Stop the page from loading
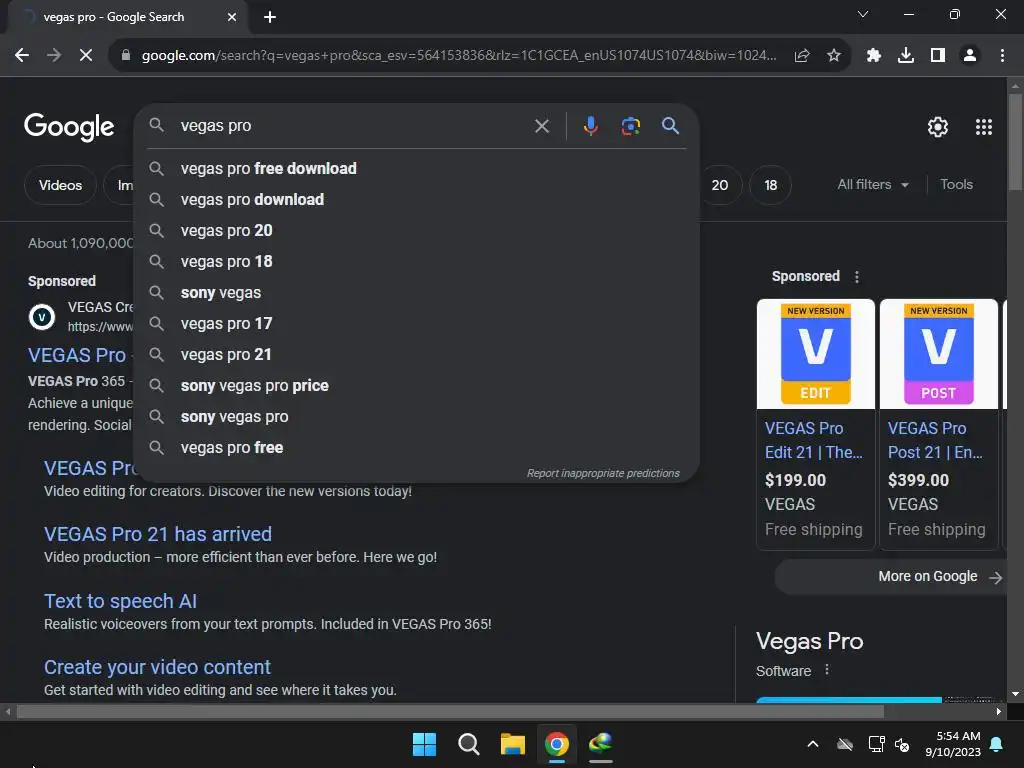Screen dimensions: 1024x768 point(86,56)
